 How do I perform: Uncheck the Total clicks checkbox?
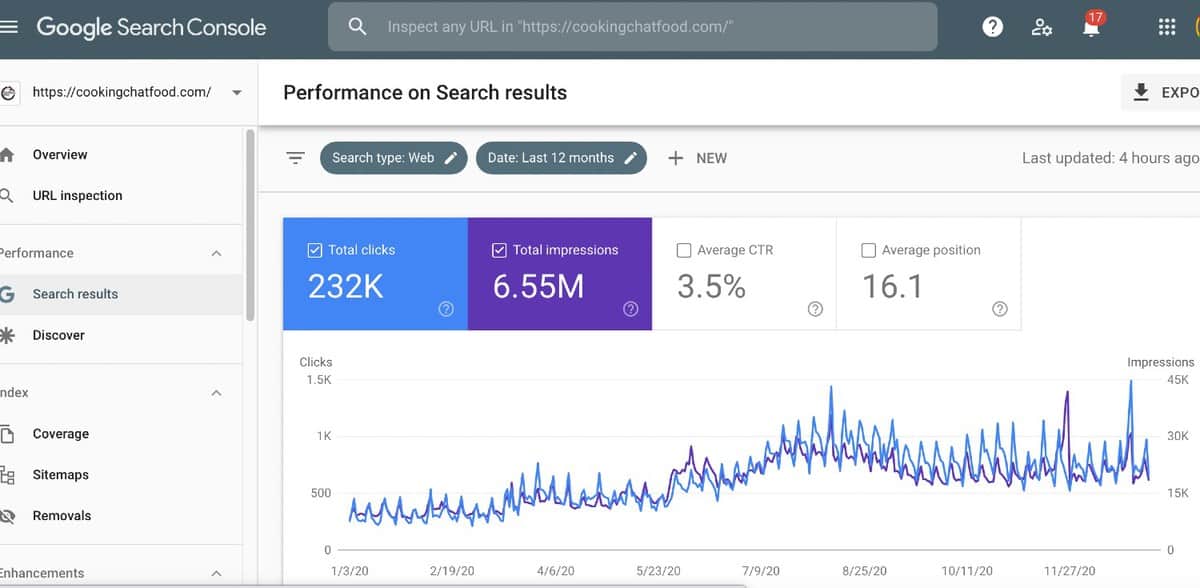[315, 250]
